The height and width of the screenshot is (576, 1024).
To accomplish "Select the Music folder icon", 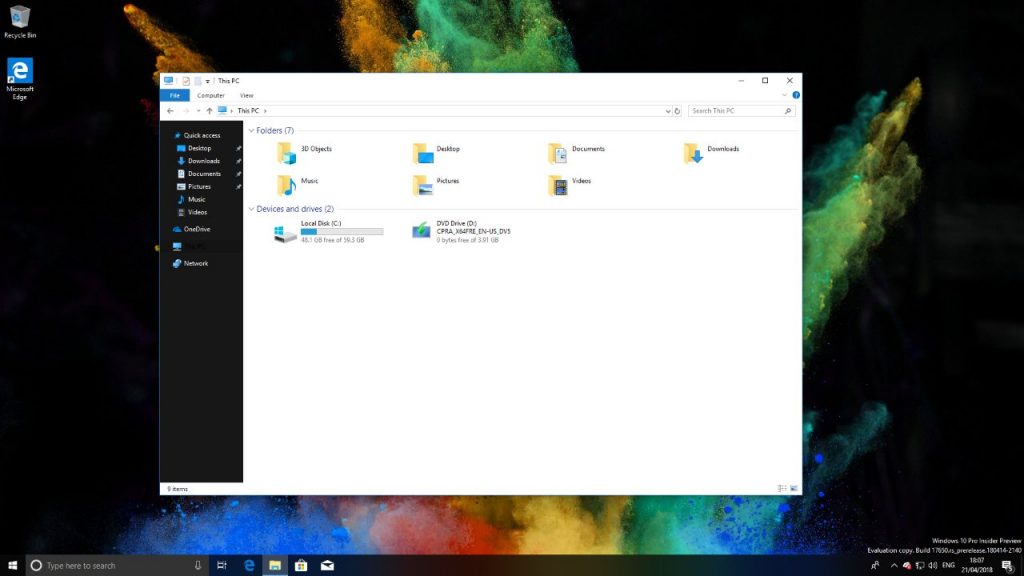I will (x=286, y=184).
